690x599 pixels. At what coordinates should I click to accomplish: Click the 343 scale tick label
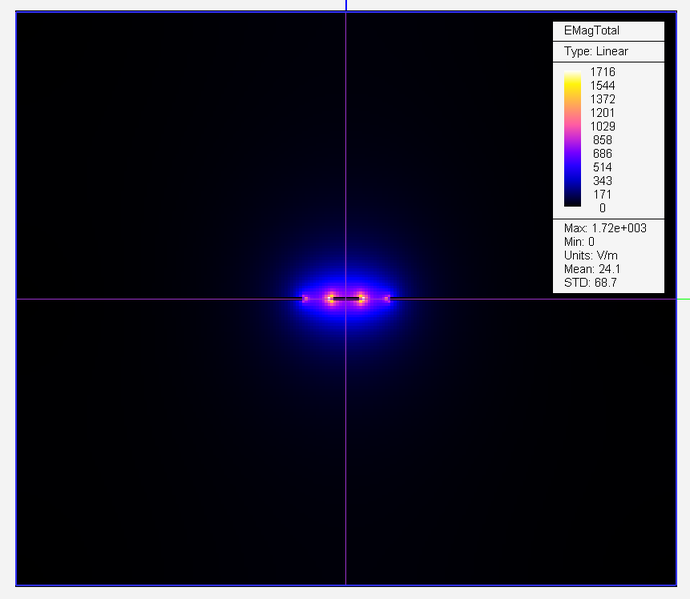click(x=602, y=181)
